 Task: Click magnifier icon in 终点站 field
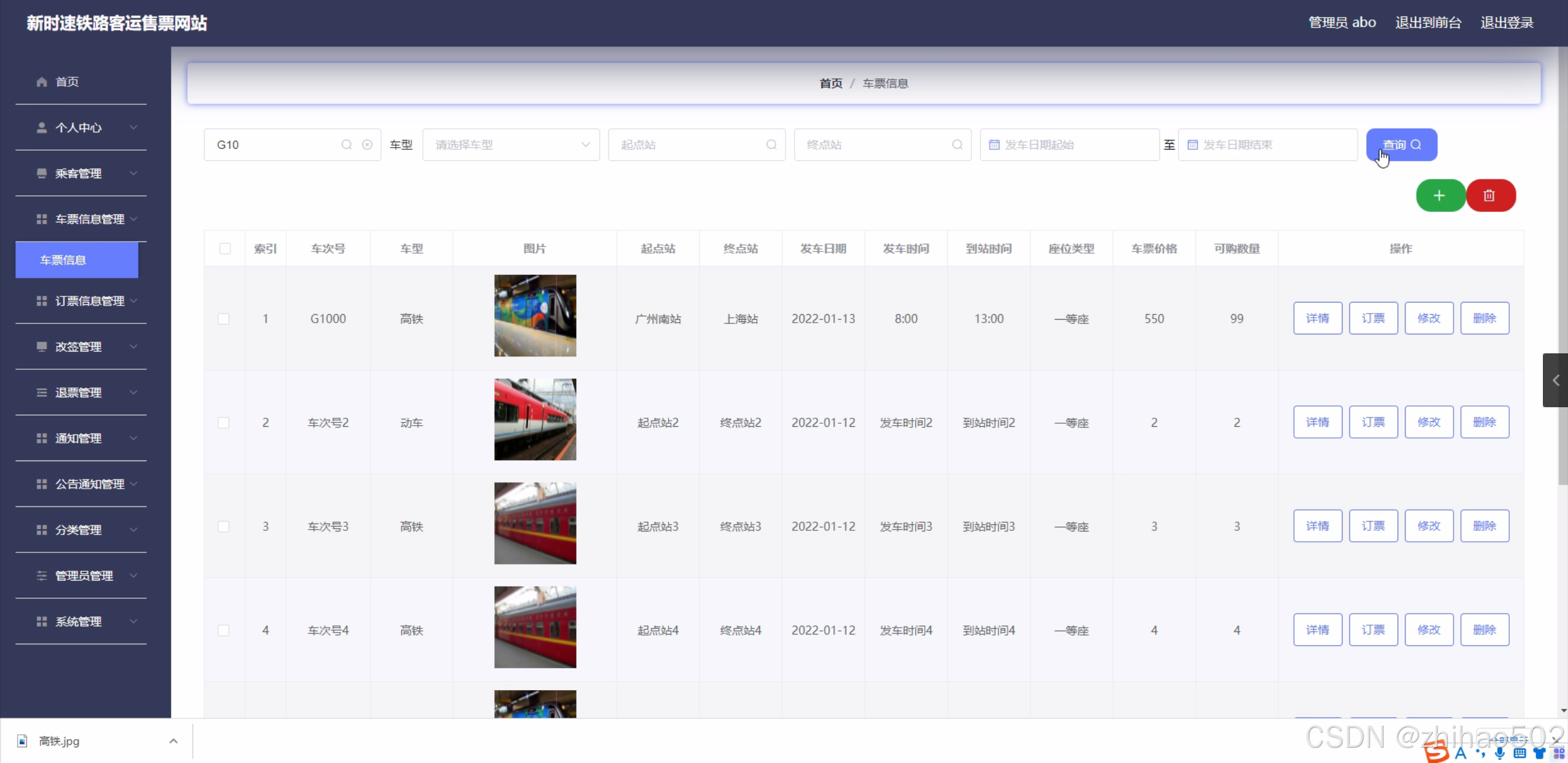pos(956,145)
